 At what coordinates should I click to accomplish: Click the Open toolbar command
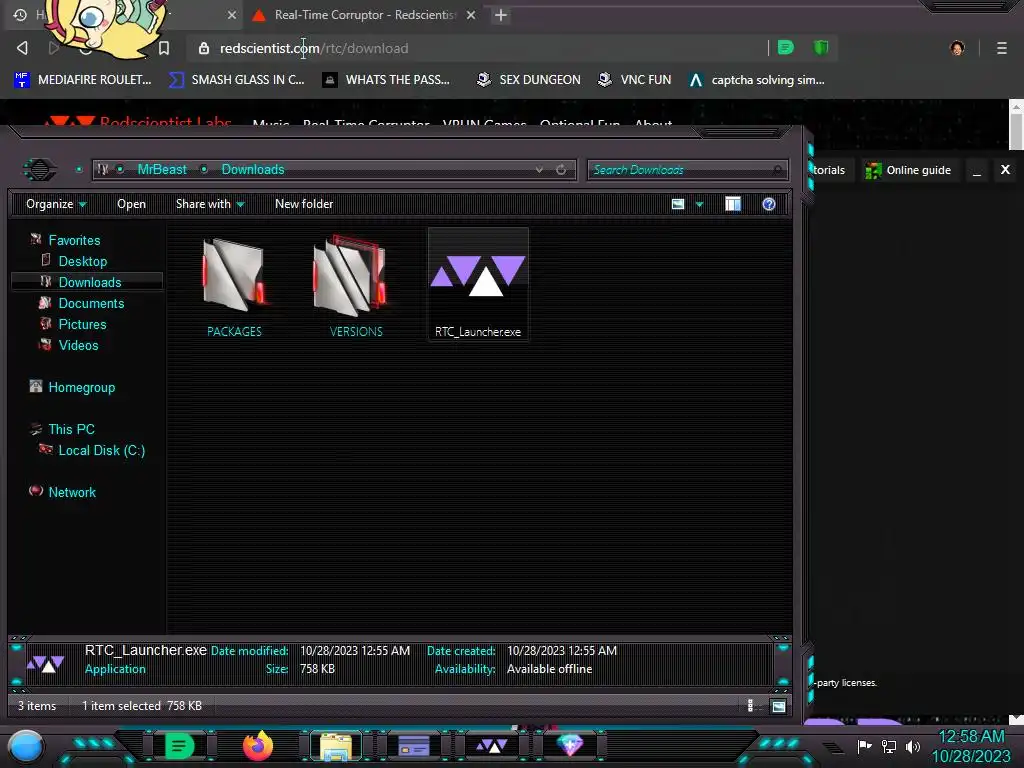pos(131,204)
